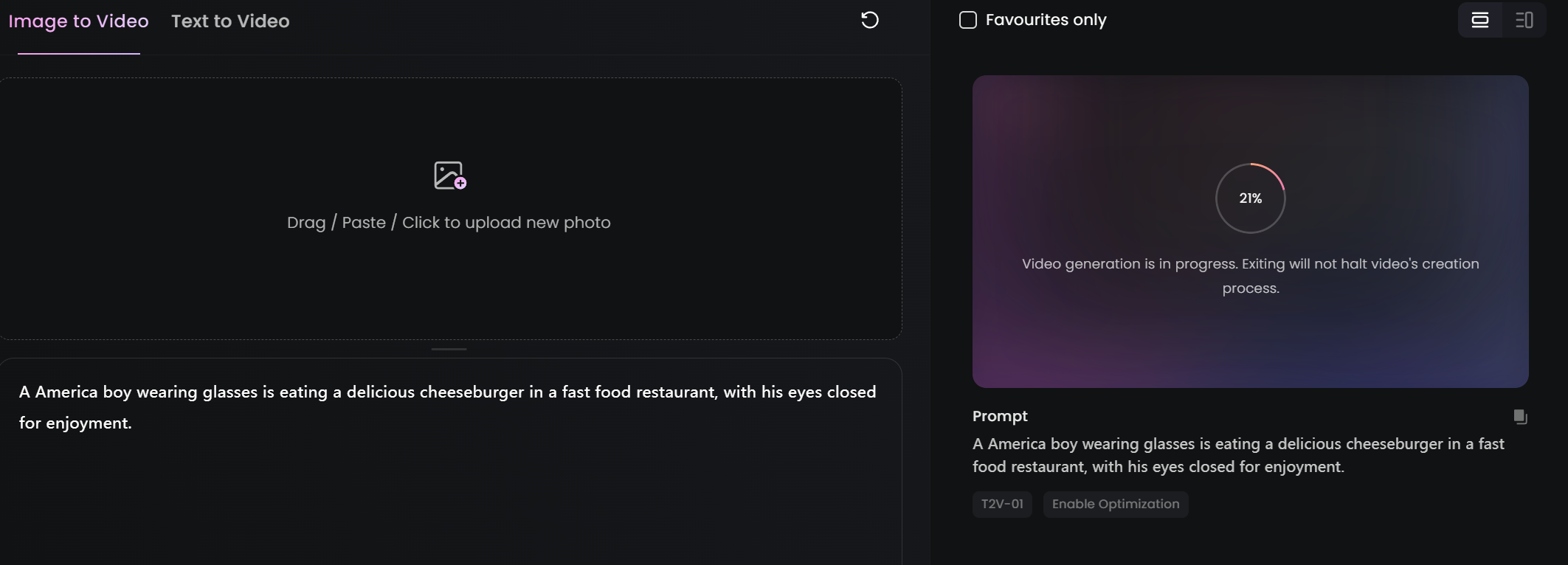Click the Favourites only label
The image size is (1568, 565).
(1046, 20)
